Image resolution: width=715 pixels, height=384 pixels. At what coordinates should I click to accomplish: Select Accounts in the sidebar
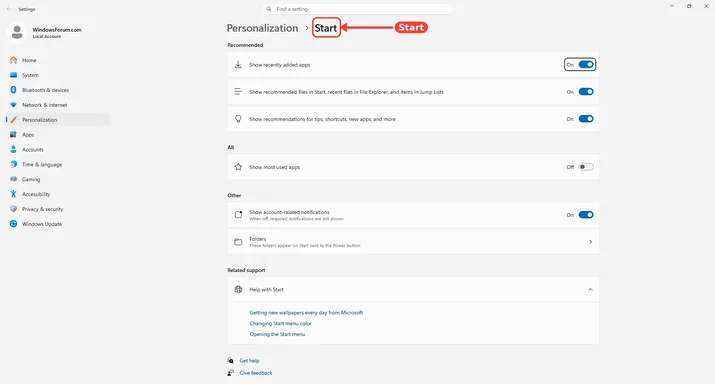33,149
